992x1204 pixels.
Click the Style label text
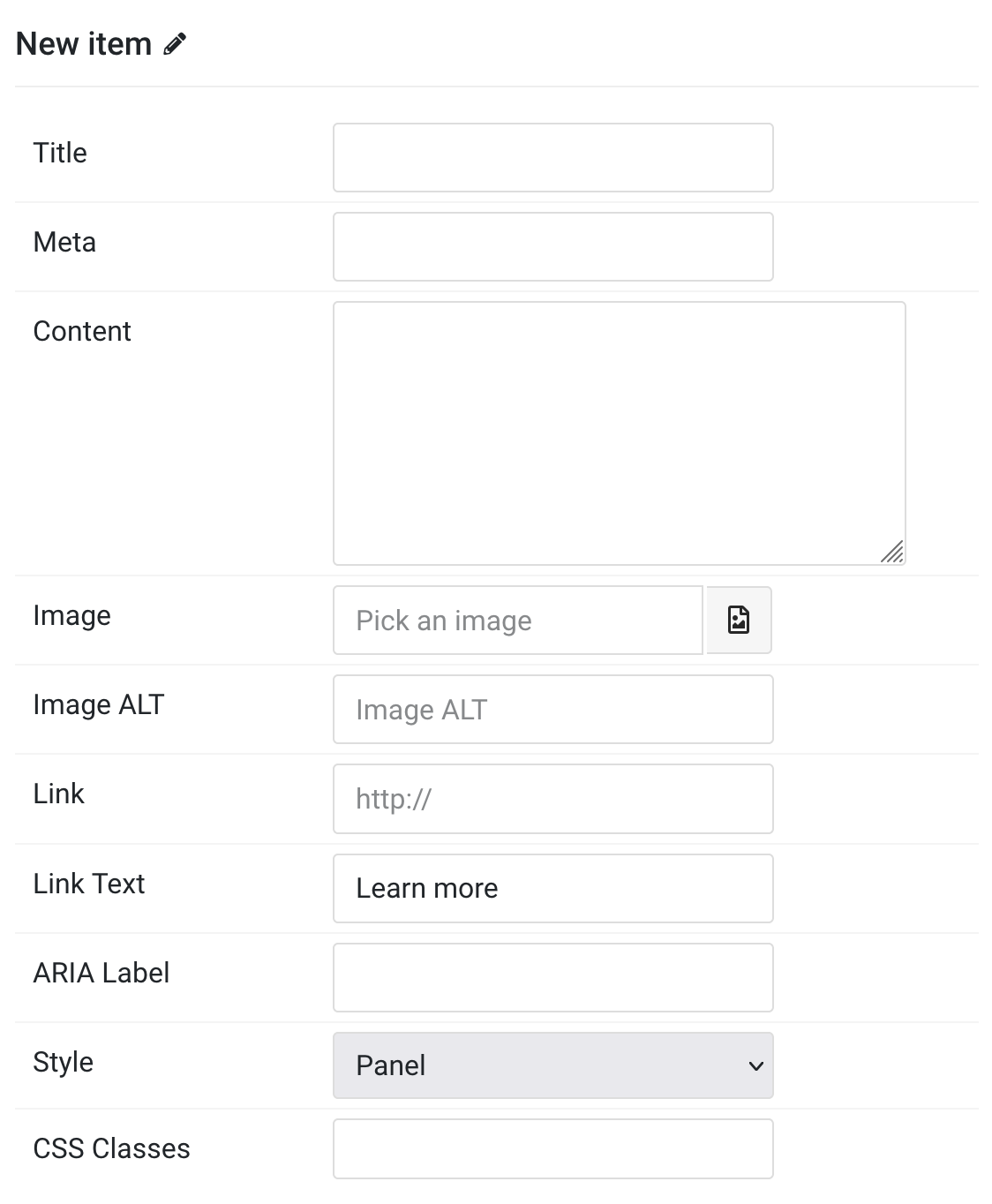(64, 1062)
